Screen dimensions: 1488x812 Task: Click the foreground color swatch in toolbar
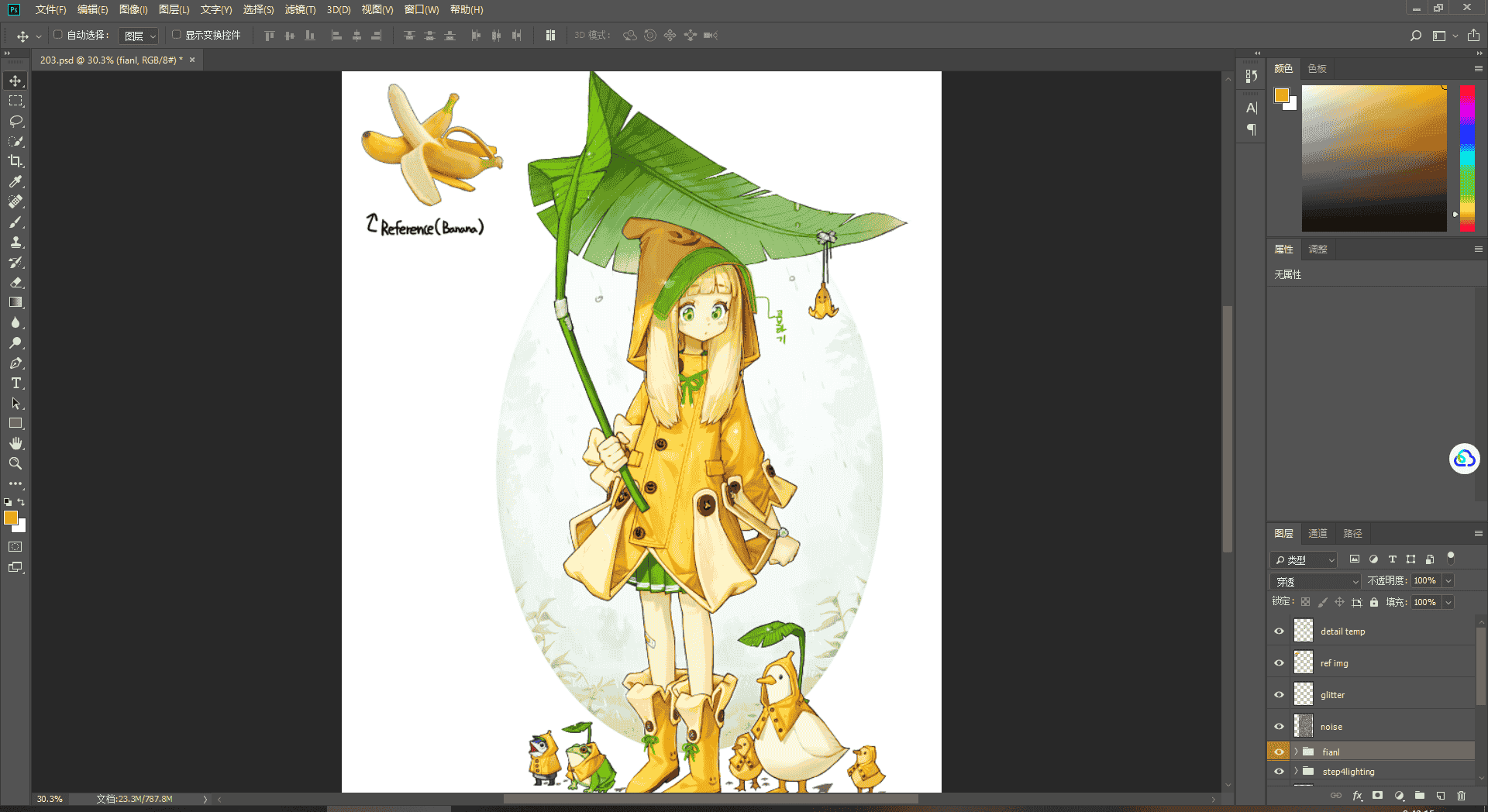(11, 518)
